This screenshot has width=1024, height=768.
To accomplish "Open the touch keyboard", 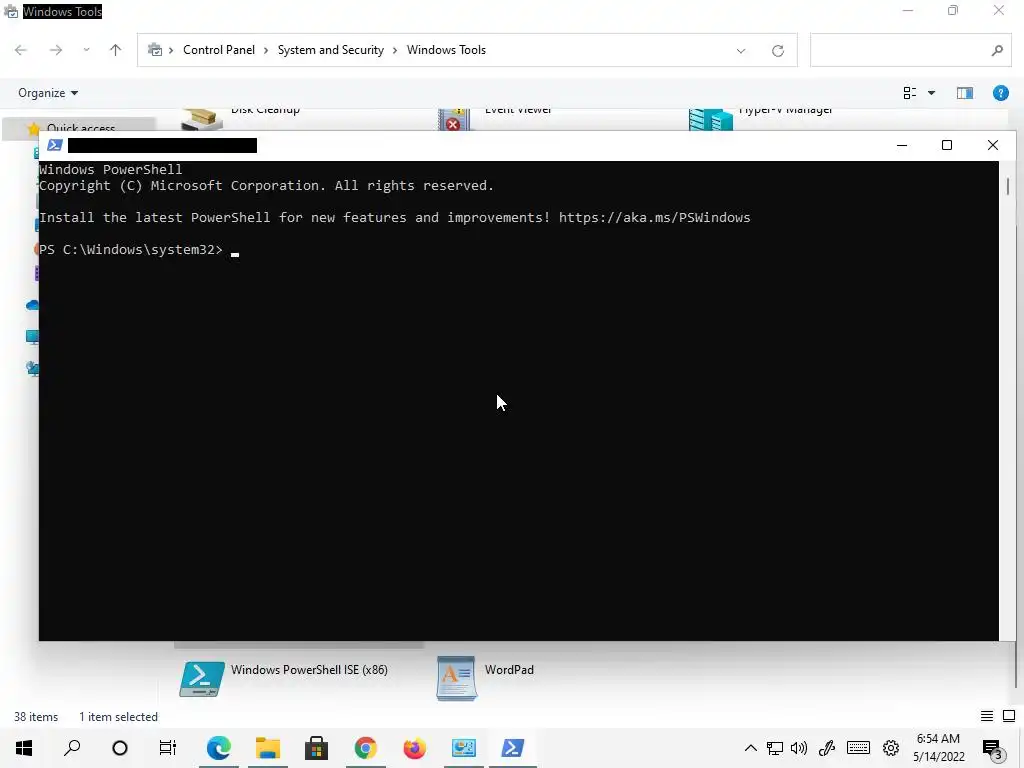I will (x=858, y=748).
